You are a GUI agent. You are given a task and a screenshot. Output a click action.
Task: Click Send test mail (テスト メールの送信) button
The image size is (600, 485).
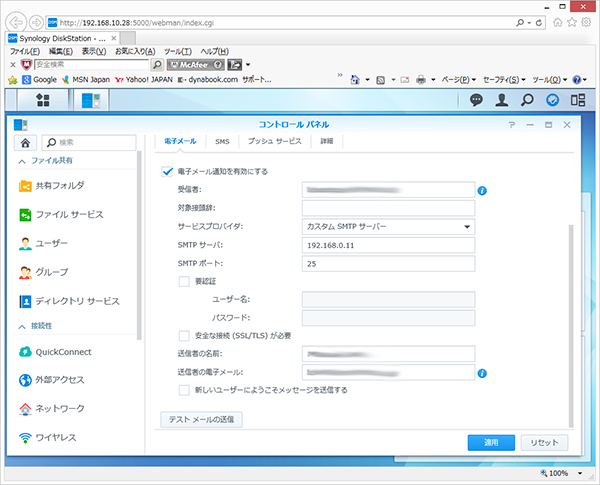click(201, 420)
